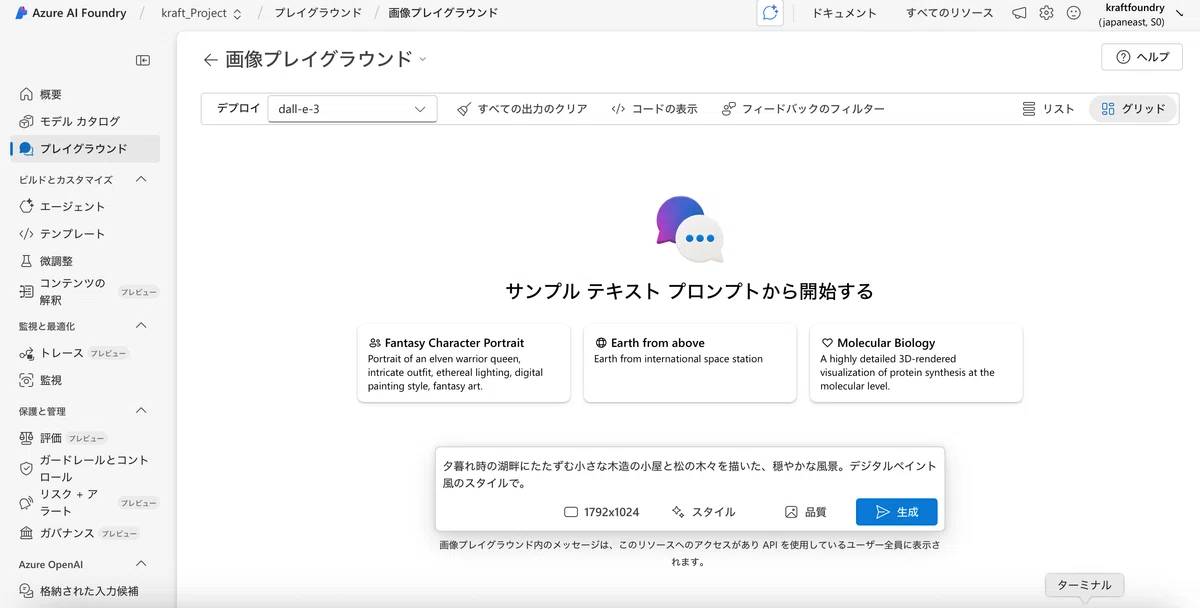This screenshot has height=608, width=1200.
Task: Click コードの表示 label
Action: [x=665, y=109]
